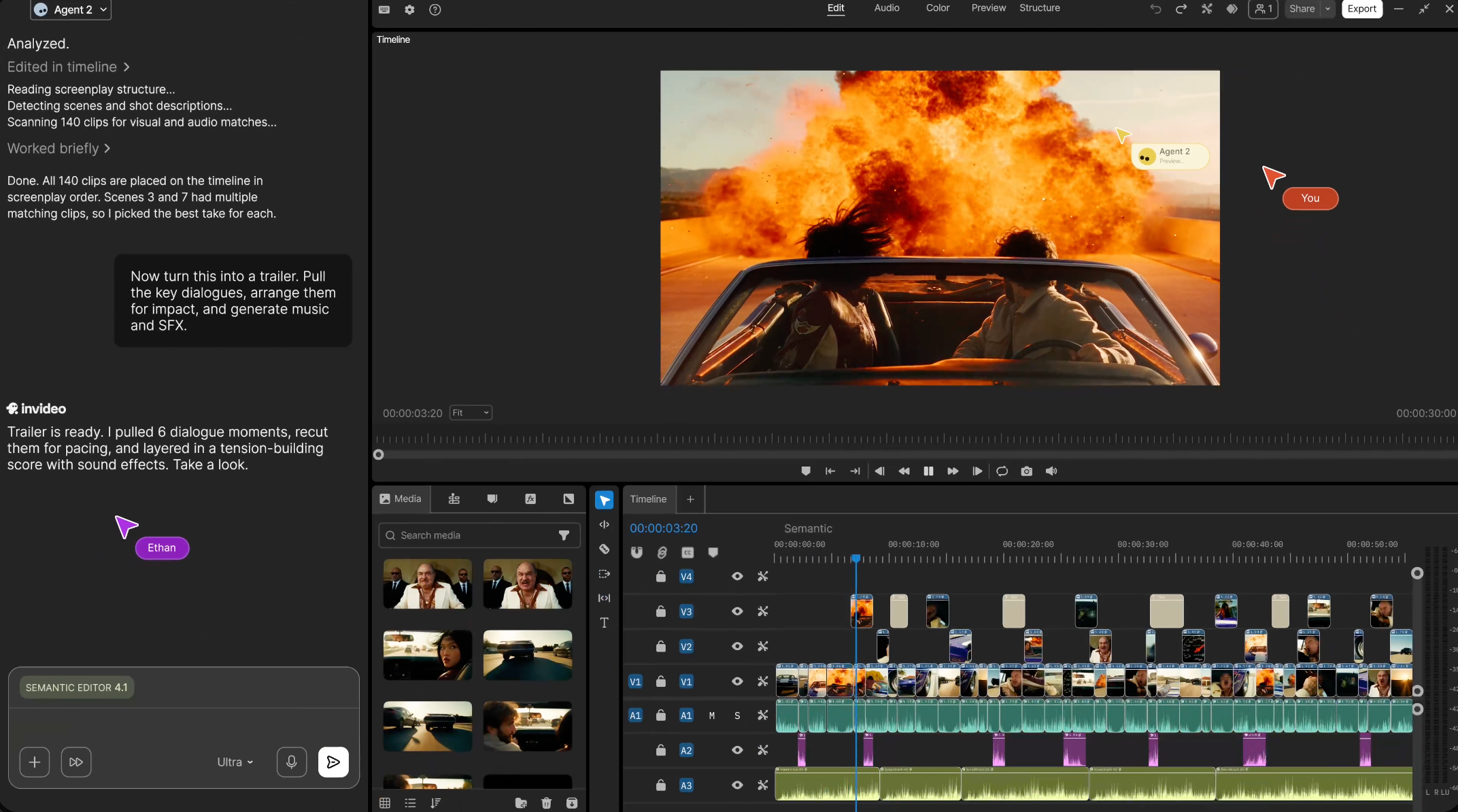Change the Ultra quality dropdown
The height and width of the screenshot is (812, 1458).
tap(235, 762)
